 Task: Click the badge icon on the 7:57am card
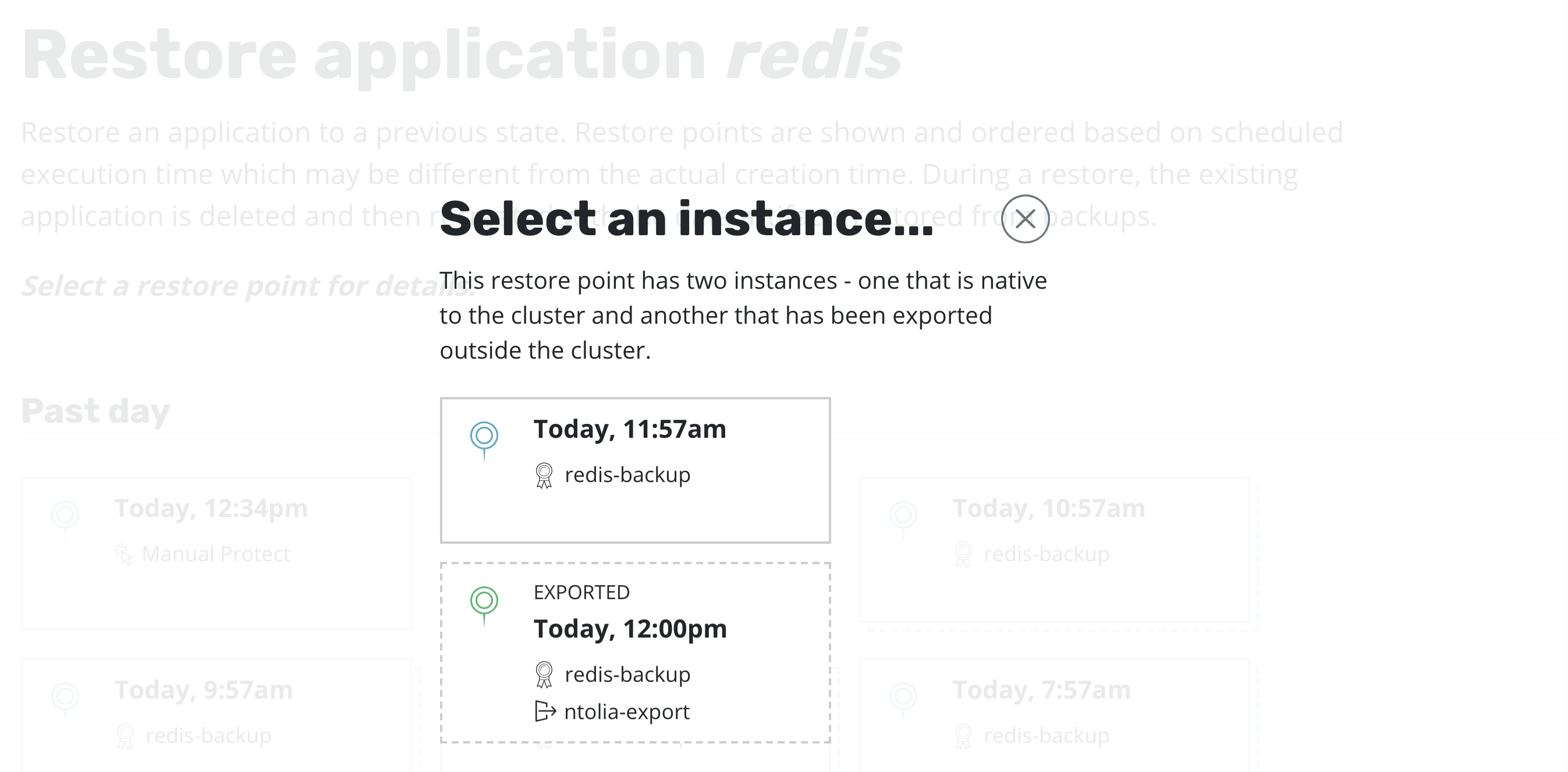pos(963,735)
